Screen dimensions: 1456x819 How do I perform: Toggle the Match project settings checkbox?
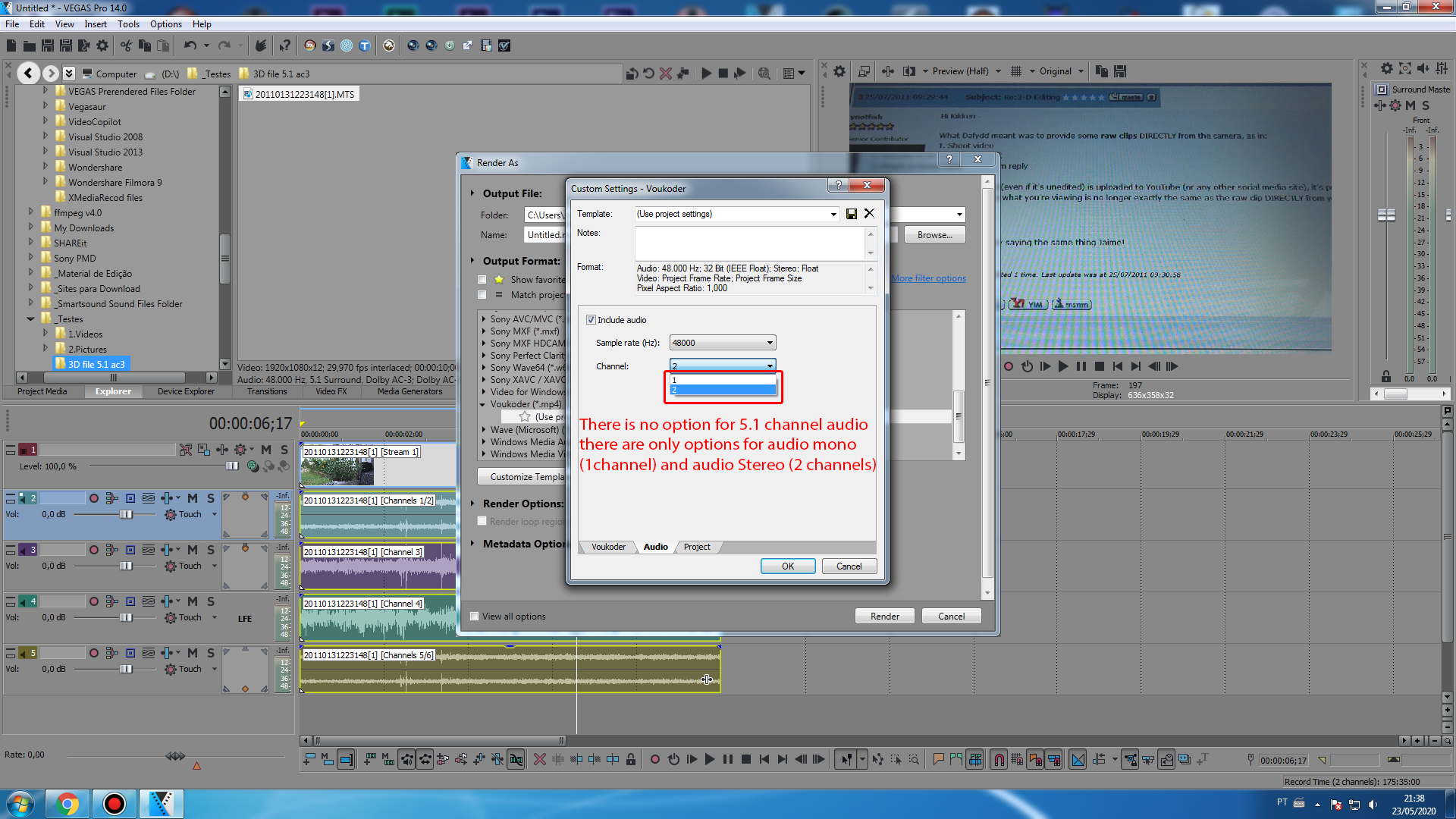(x=482, y=295)
